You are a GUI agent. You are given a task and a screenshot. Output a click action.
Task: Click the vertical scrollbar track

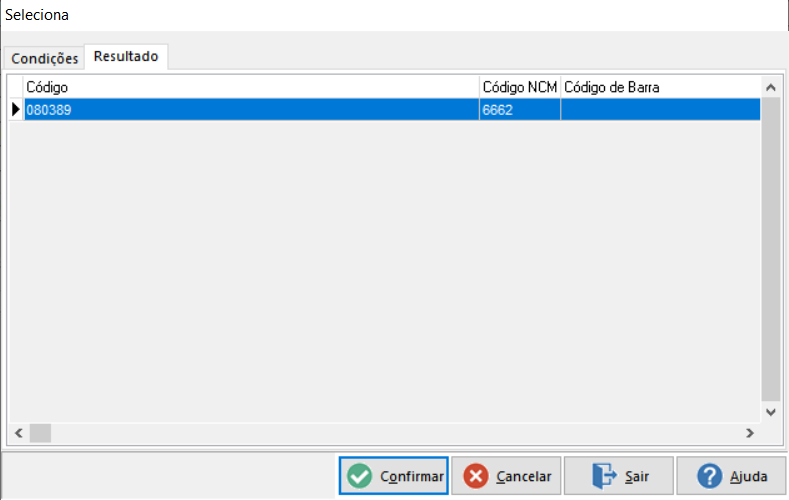click(770, 250)
